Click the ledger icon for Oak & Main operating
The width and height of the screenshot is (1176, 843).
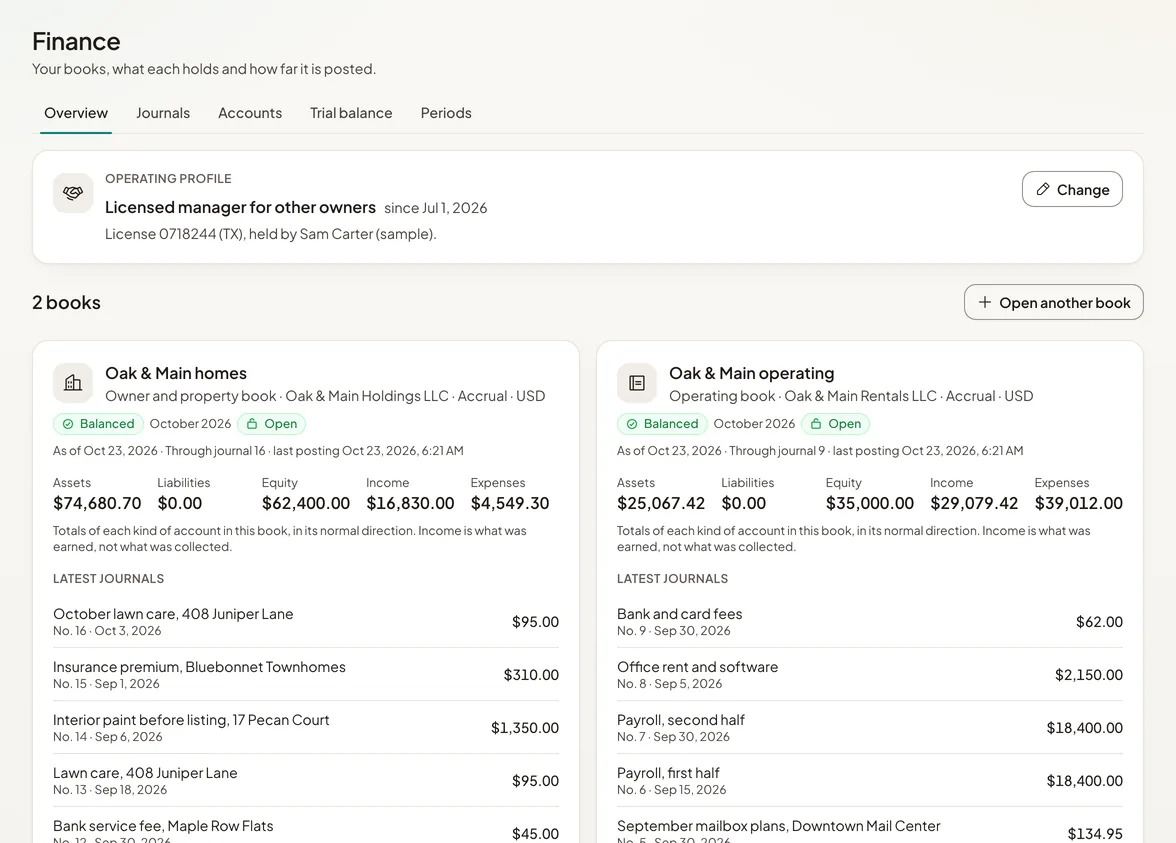coord(637,383)
